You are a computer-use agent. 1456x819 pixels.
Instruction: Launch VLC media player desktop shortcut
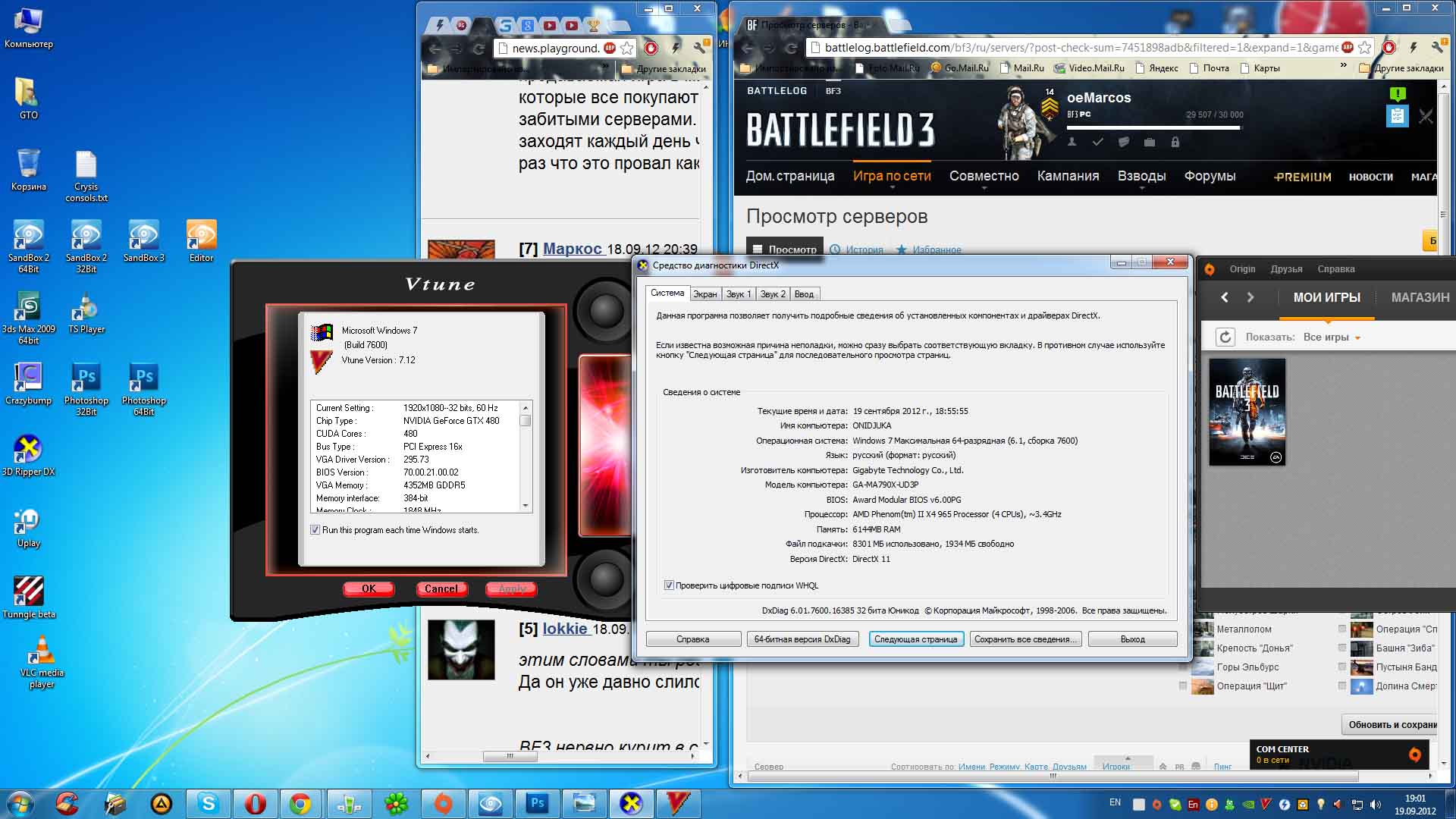click(x=42, y=662)
